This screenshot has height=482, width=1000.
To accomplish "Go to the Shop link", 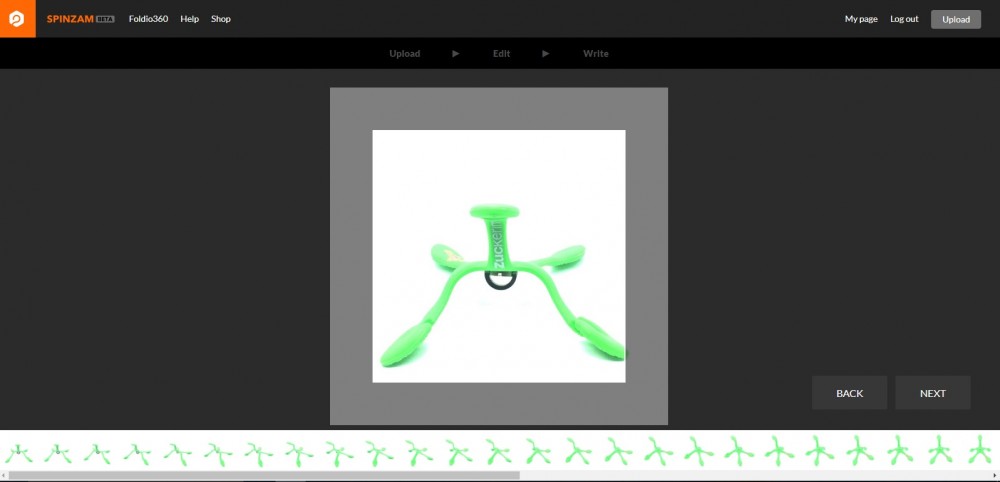I will [x=221, y=19].
